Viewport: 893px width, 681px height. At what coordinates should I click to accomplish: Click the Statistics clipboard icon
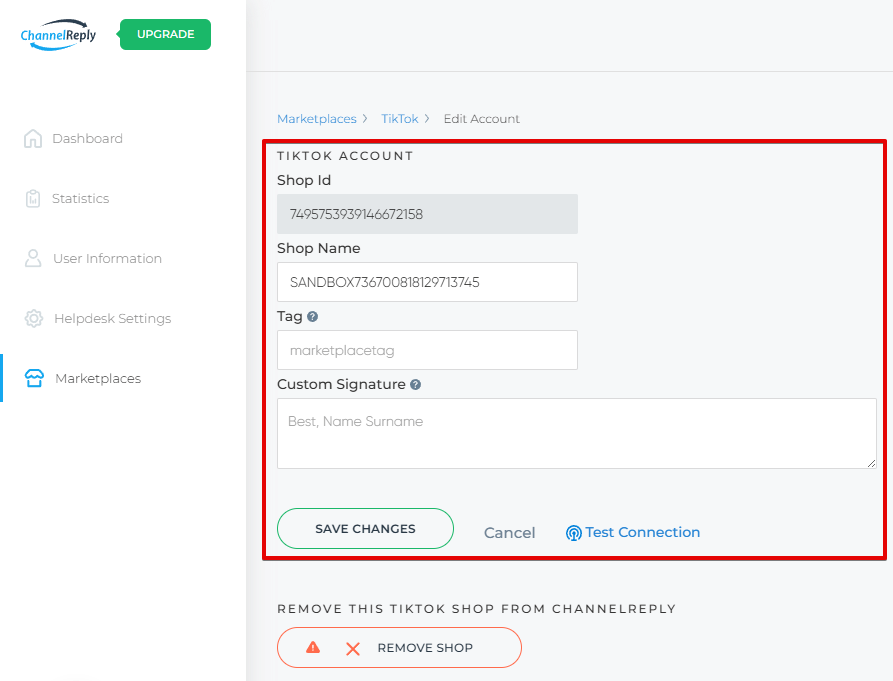[x=33, y=199]
